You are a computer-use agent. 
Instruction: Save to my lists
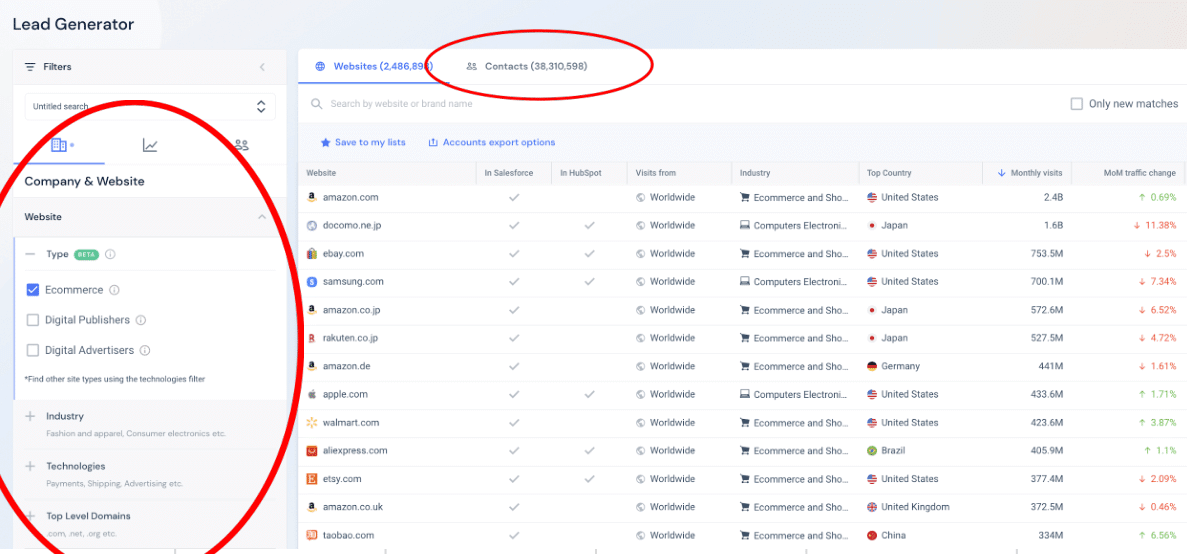[363, 142]
